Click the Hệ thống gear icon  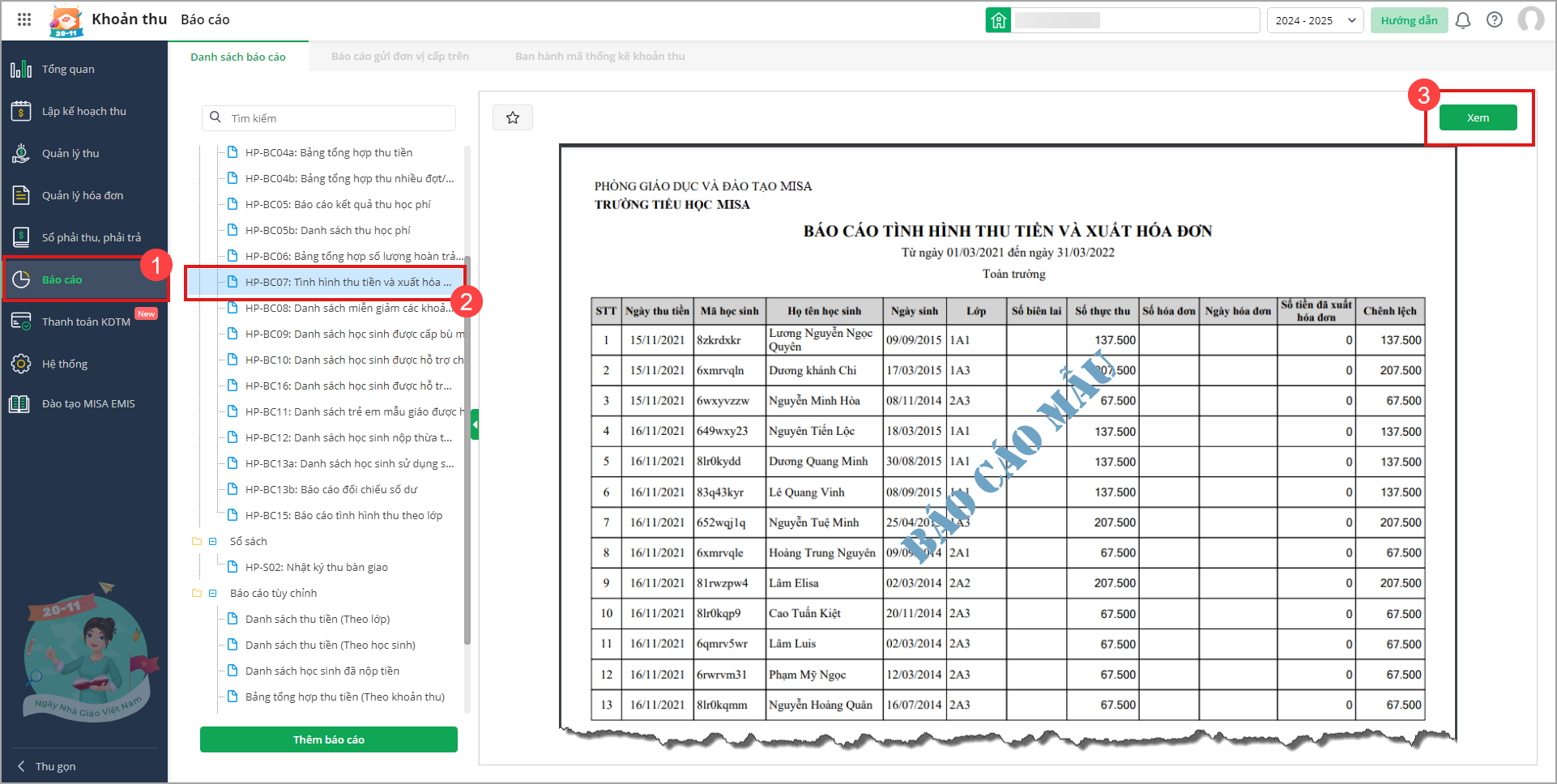click(21, 364)
